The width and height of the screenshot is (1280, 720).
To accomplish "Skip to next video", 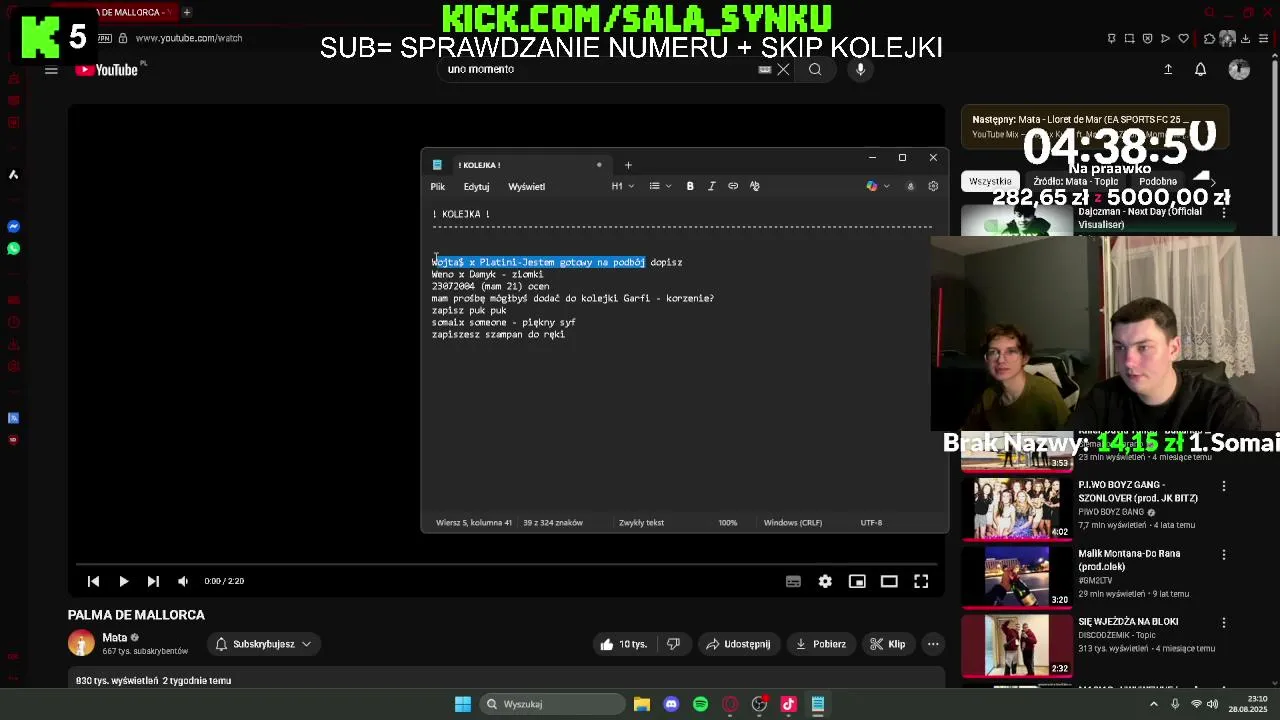I will (153, 581).
